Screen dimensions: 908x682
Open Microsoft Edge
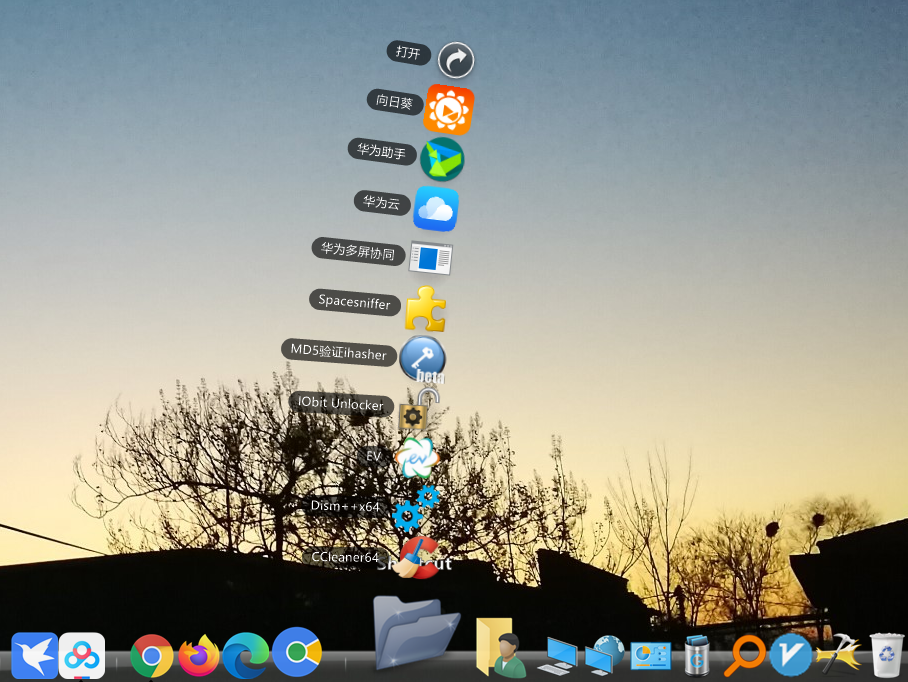tap(247, 655)
